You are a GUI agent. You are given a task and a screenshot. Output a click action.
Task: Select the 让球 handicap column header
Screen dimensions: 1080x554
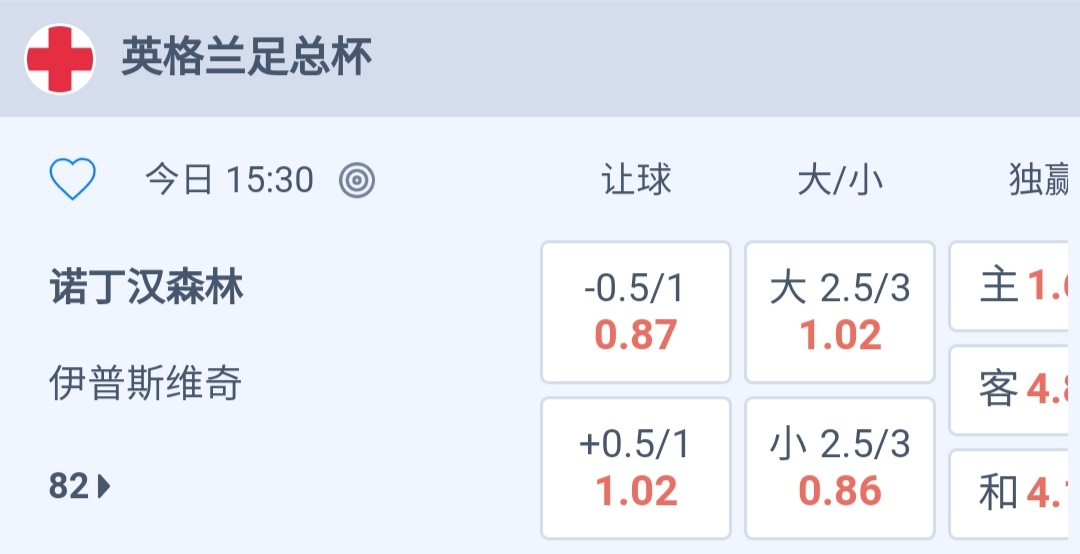point(636,180)
